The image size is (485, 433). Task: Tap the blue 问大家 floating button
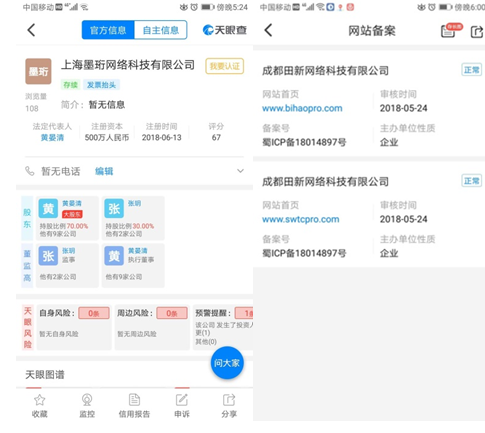coord(227,363)
